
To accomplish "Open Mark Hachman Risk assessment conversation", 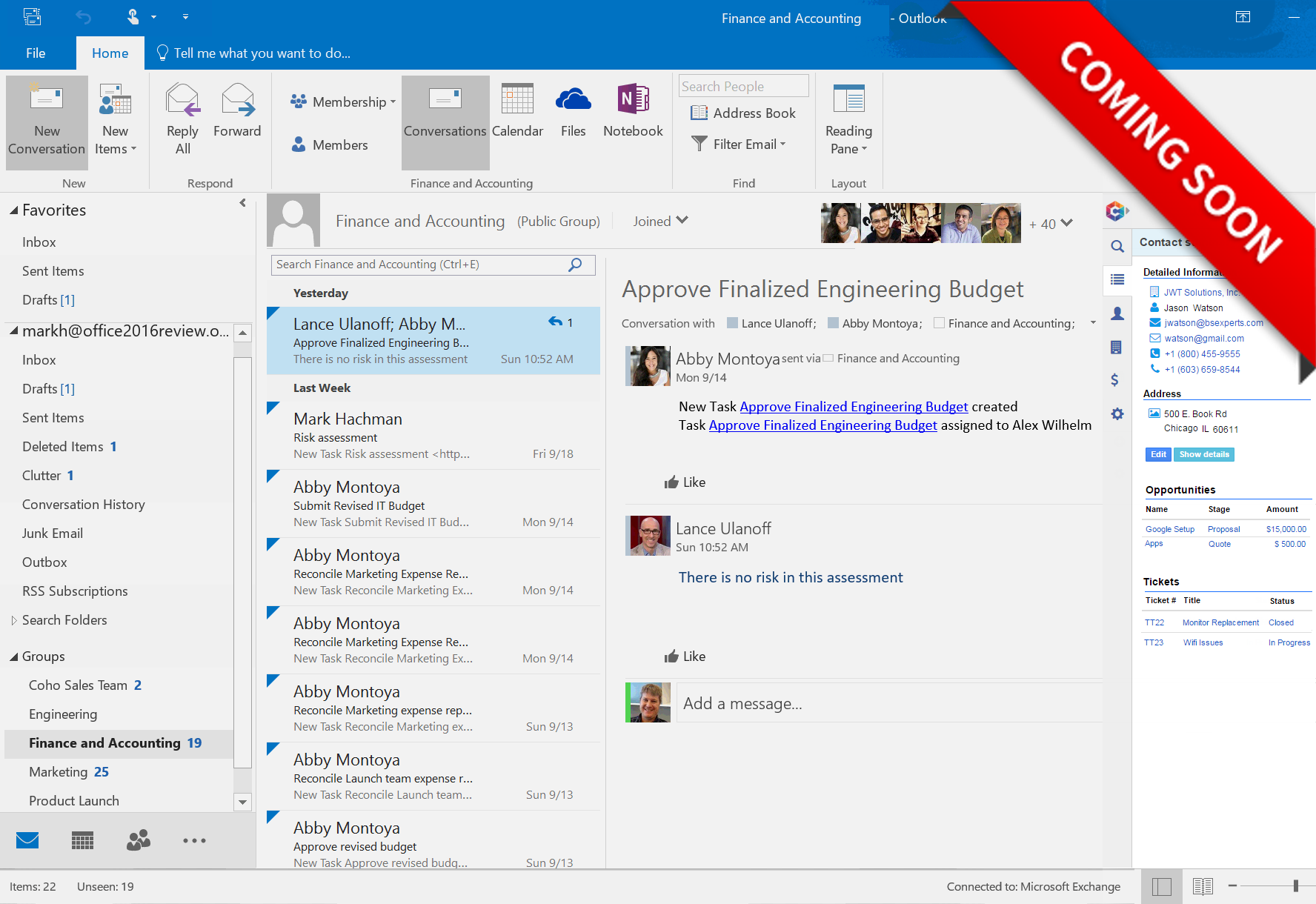I will point(433,436).
